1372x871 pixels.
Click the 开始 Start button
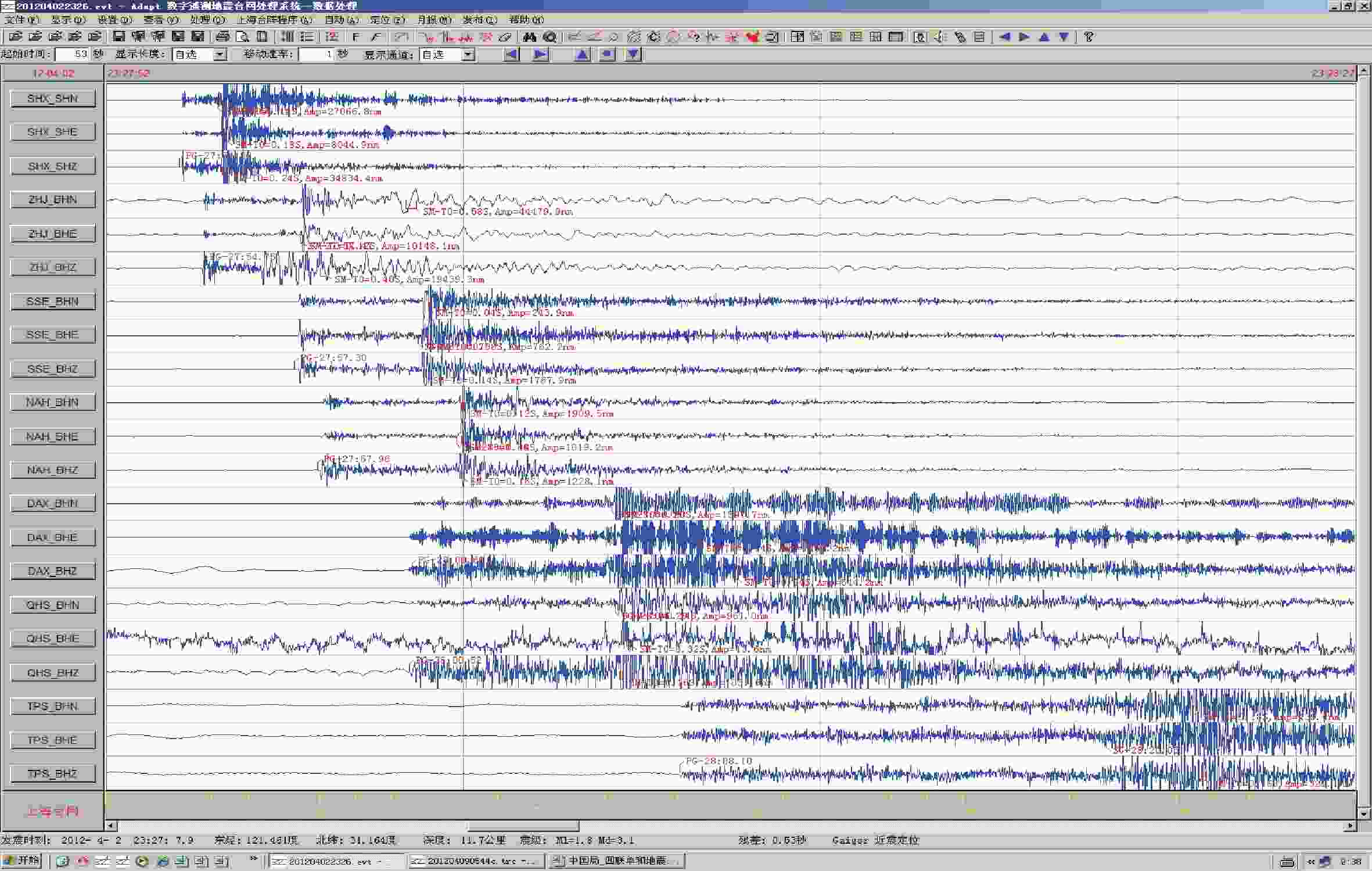(21, 861)
